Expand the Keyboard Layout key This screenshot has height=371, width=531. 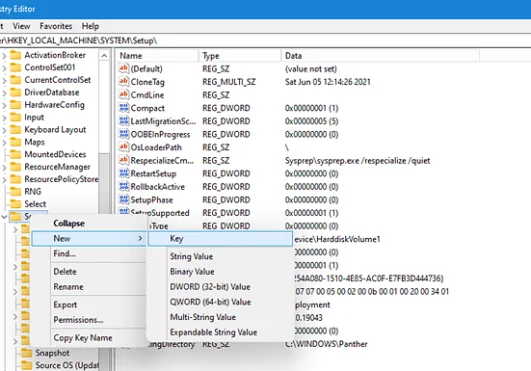pos(4,130)
